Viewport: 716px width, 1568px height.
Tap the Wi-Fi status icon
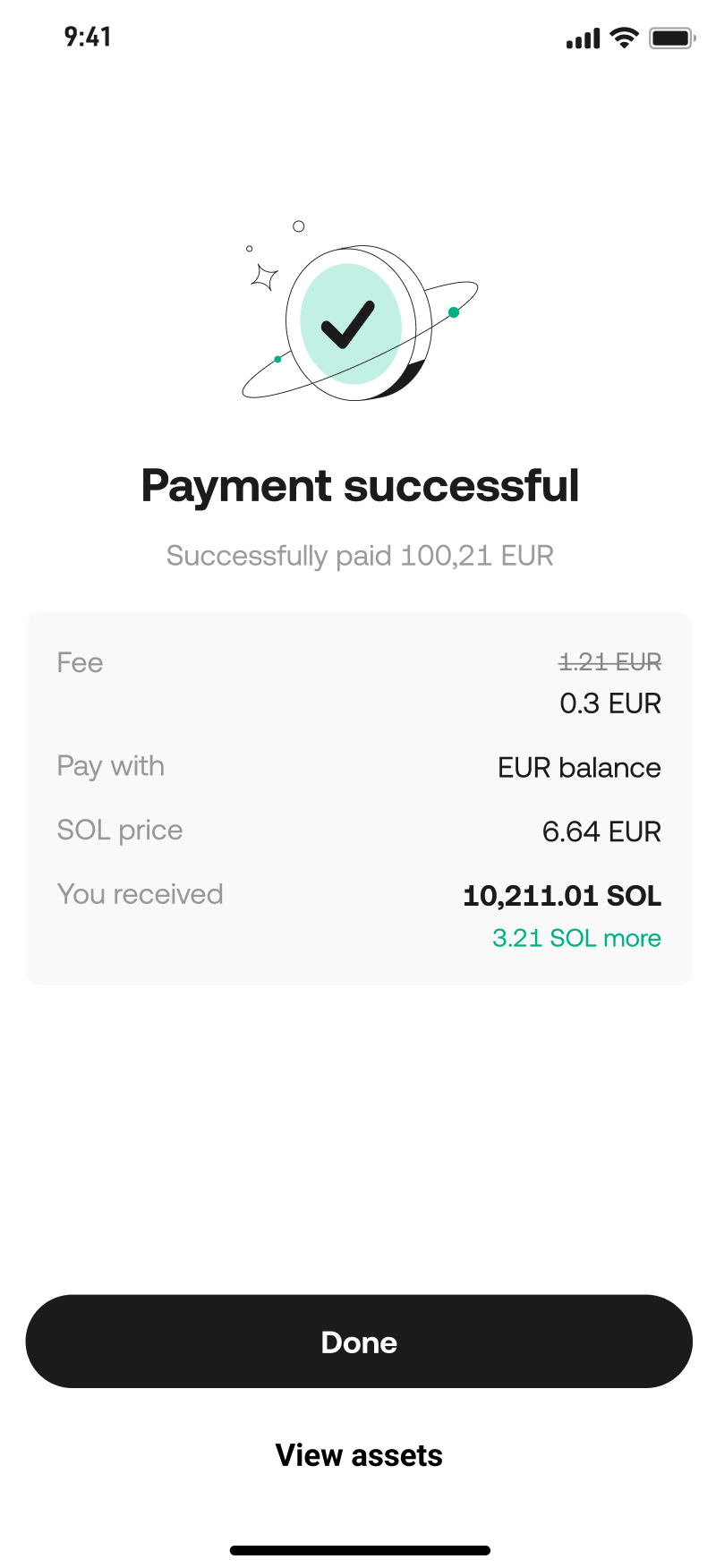pos(623,38)
